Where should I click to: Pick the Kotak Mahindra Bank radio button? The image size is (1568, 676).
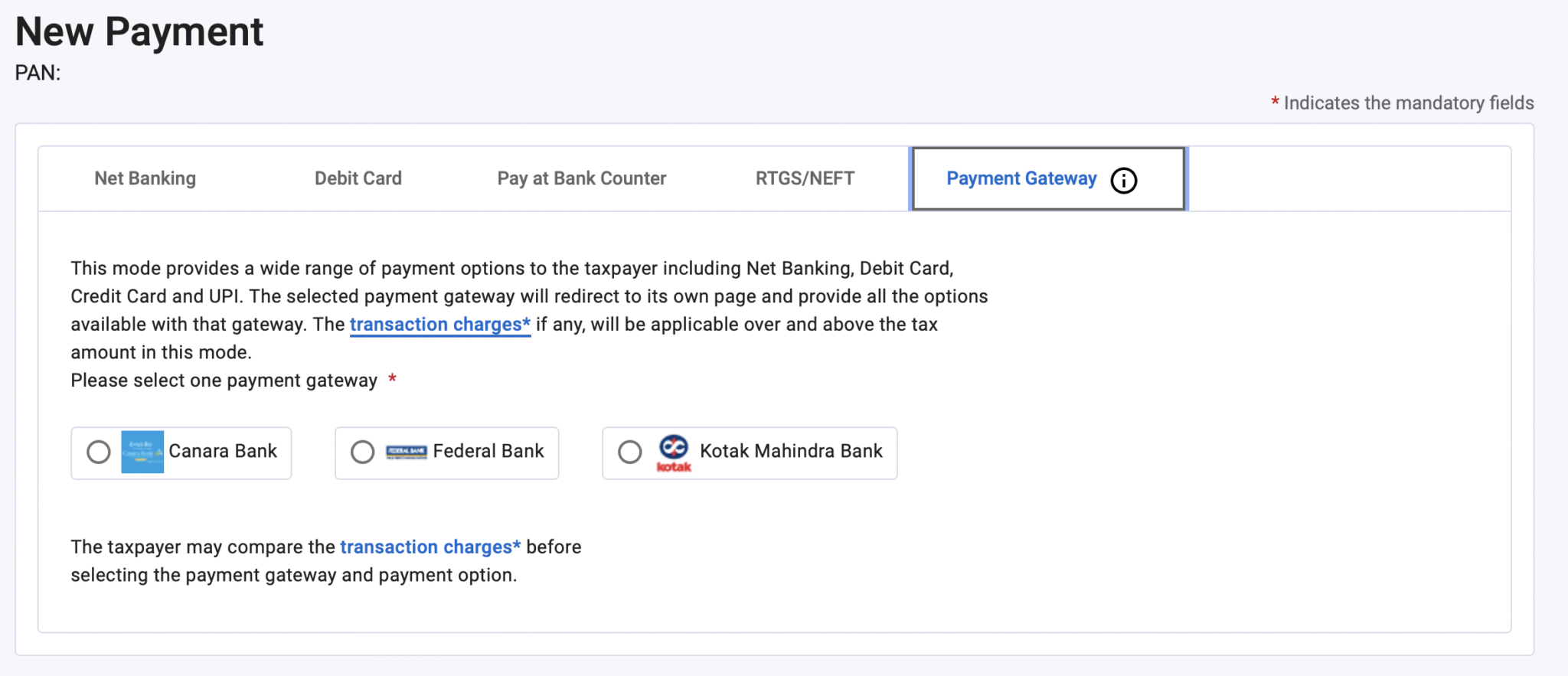click(x=630, y=452)
